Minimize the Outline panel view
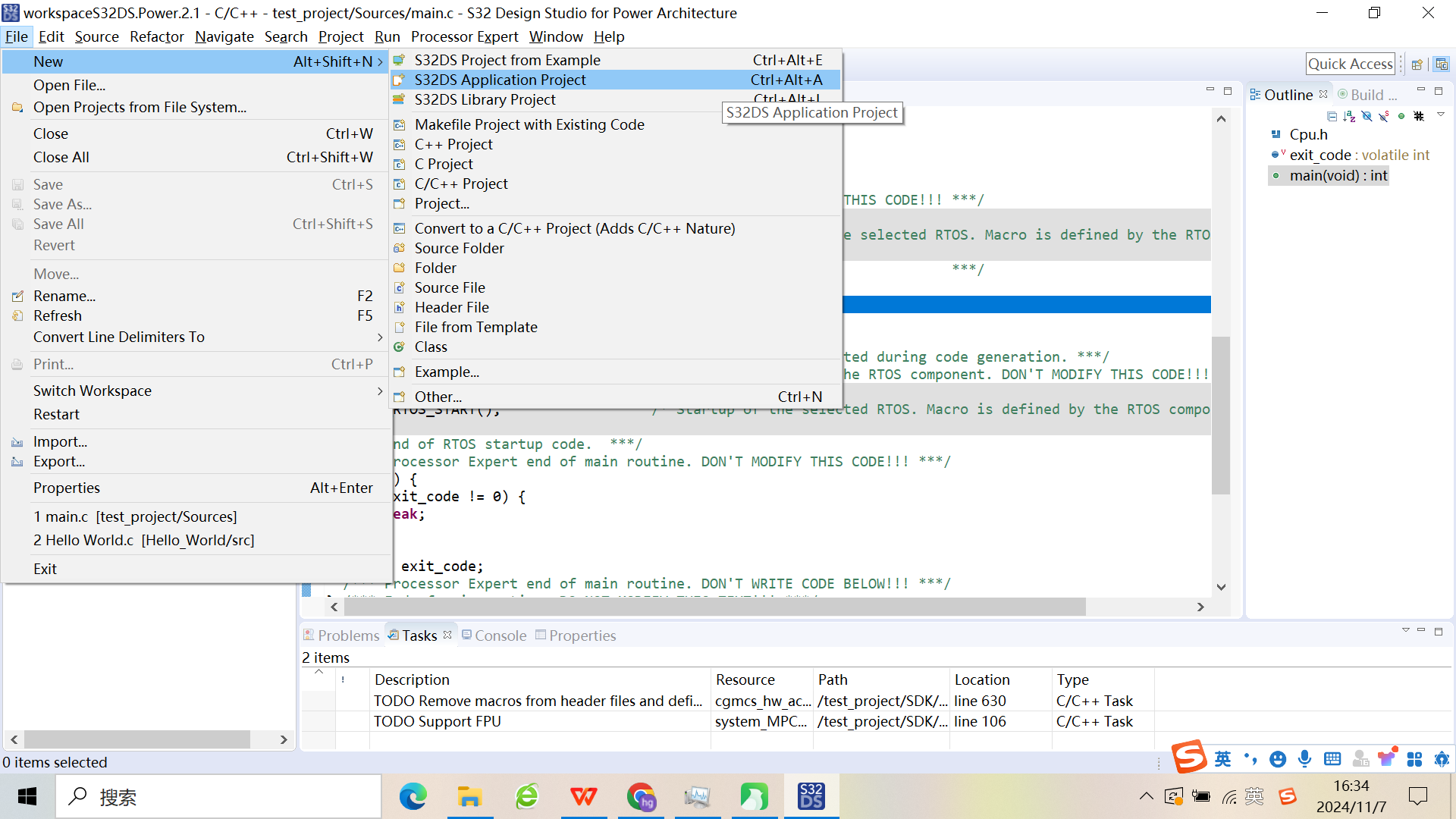This screenshot has width=1456, height=819. 1421,90
